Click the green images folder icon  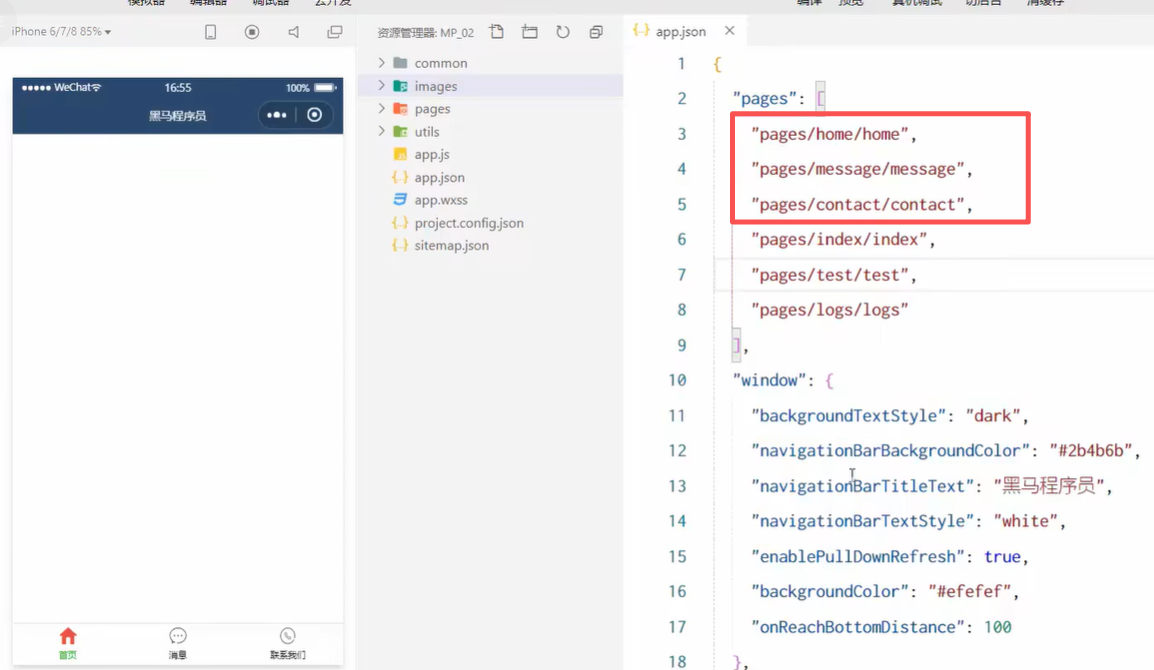click(x=400, y=86)
